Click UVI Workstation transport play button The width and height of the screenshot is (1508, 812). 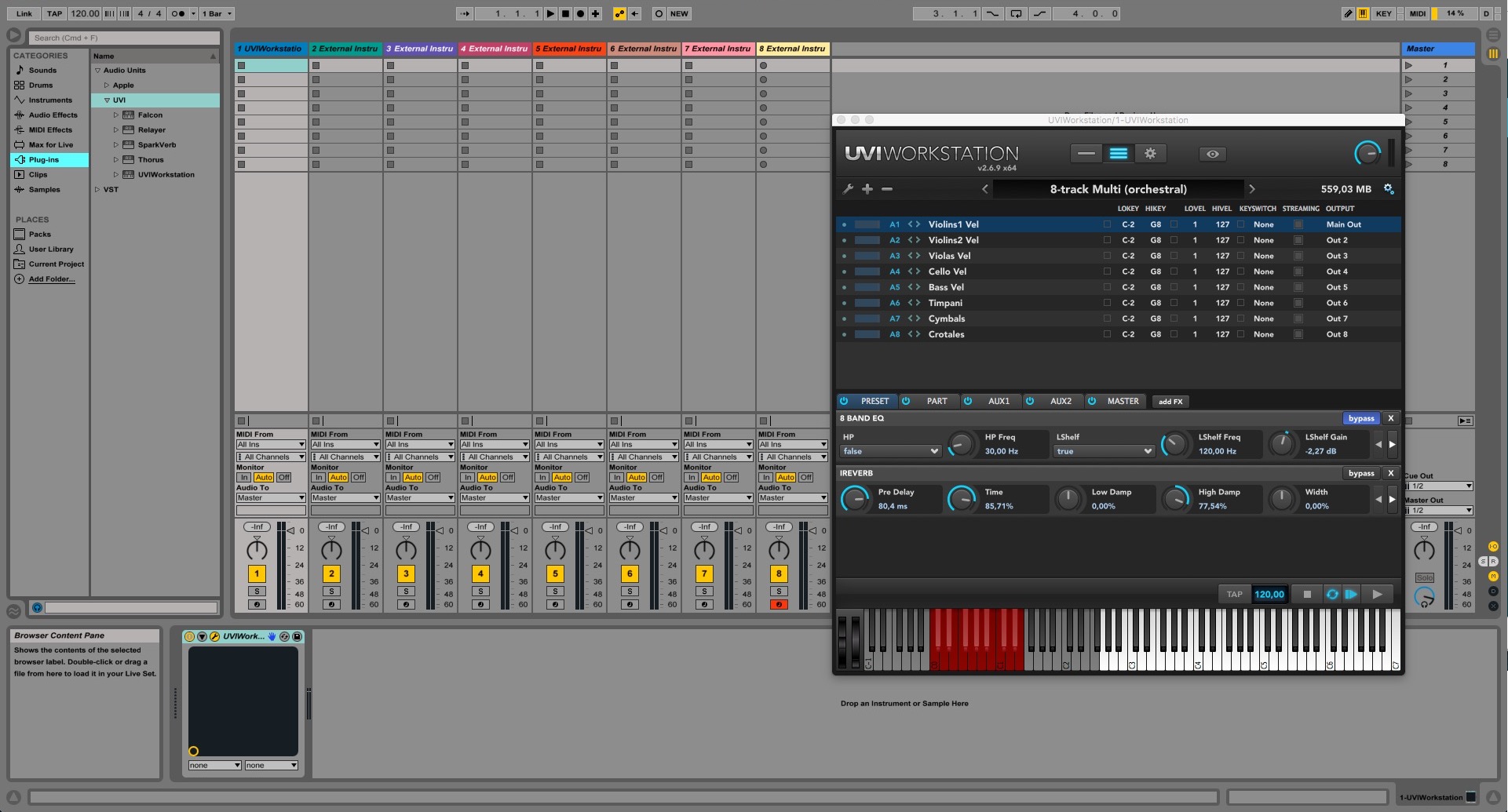coord(1377,594)
